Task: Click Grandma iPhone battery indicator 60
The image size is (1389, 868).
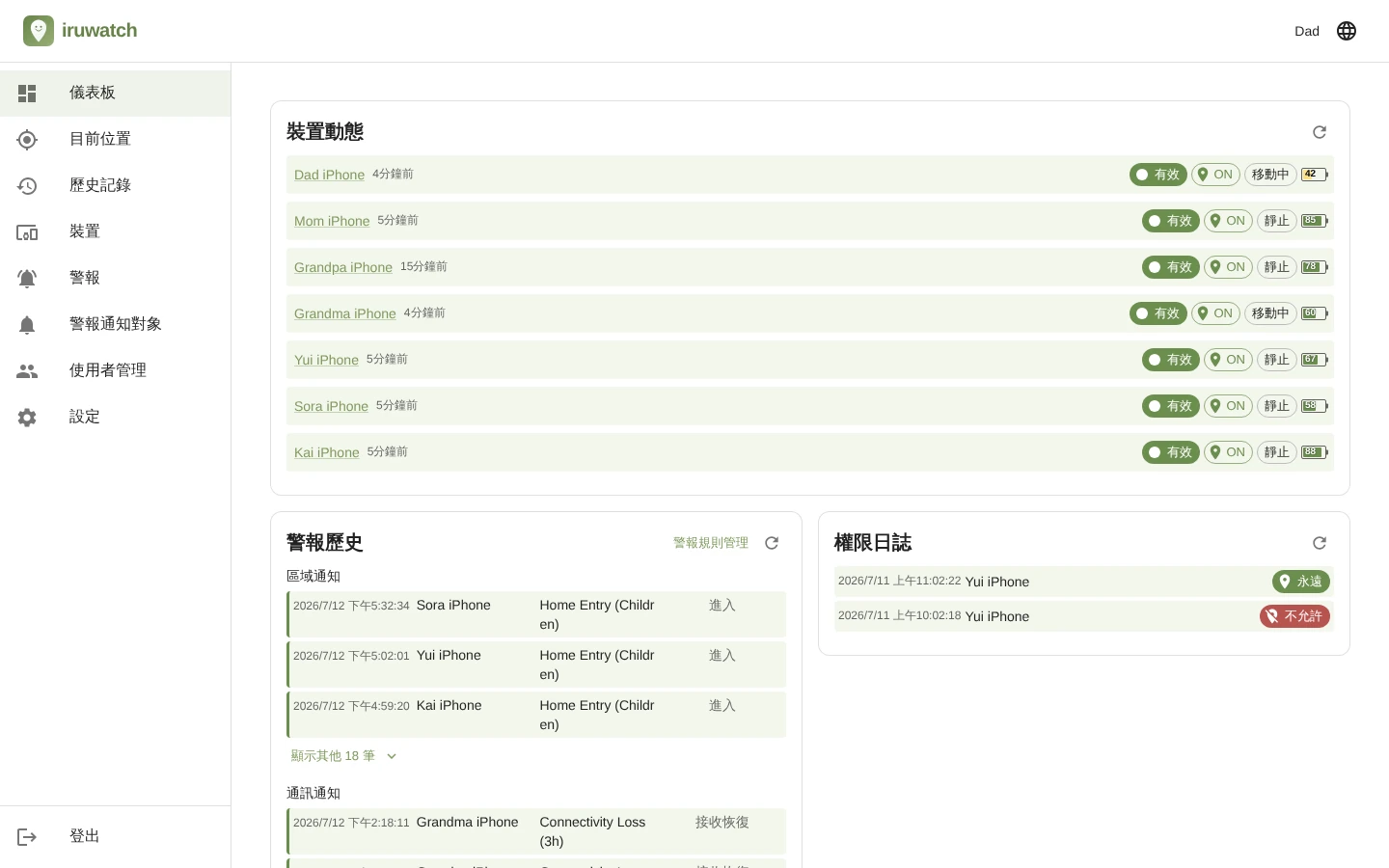Action: tap(1315, 313)
